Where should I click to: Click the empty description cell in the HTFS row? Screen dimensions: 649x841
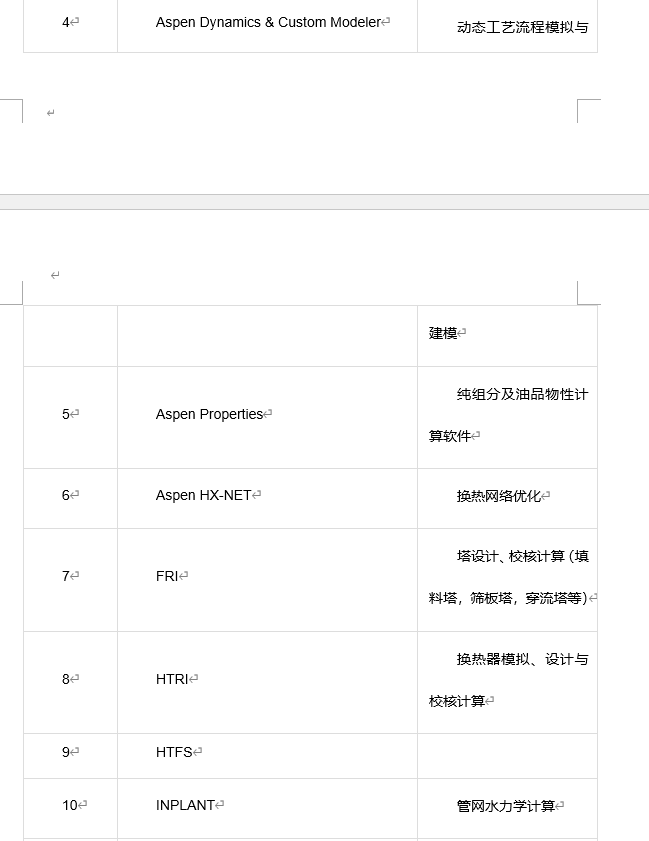tap(507, 756)
